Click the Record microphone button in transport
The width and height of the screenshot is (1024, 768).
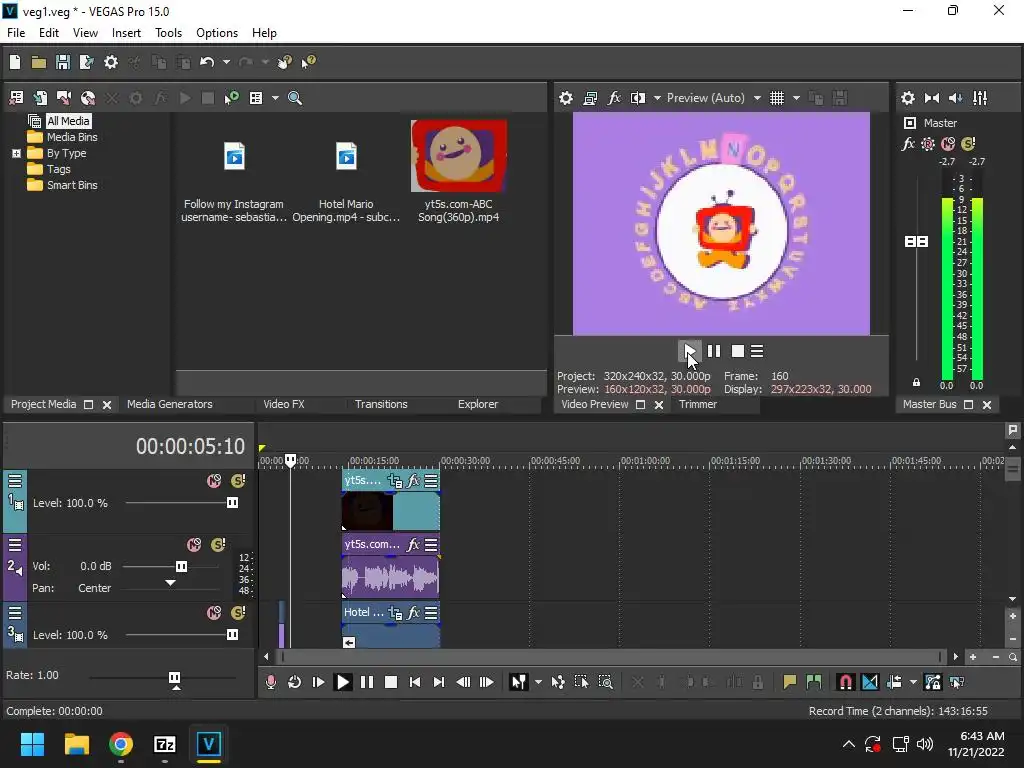click(270, 682)
